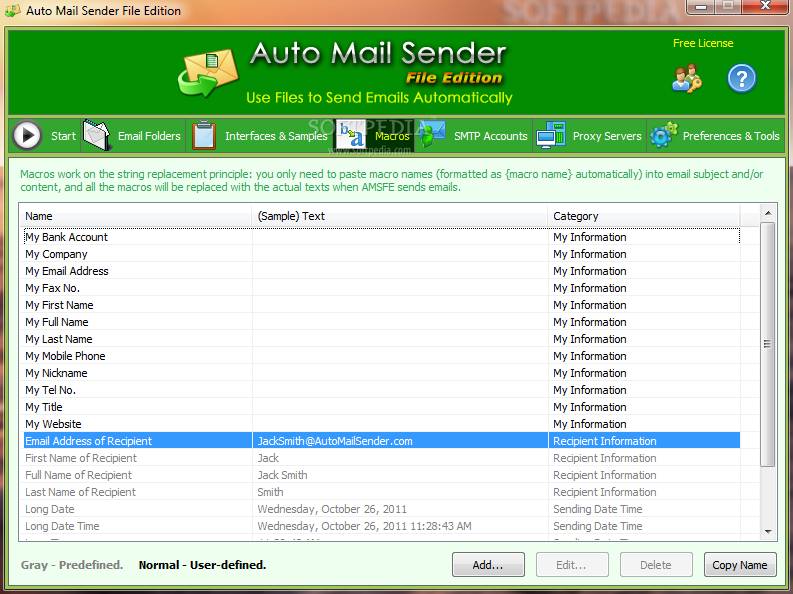This screenshot has width=793, height=594.
Task: Select the My Bank Account row
Action: click(x=382, y=237)
